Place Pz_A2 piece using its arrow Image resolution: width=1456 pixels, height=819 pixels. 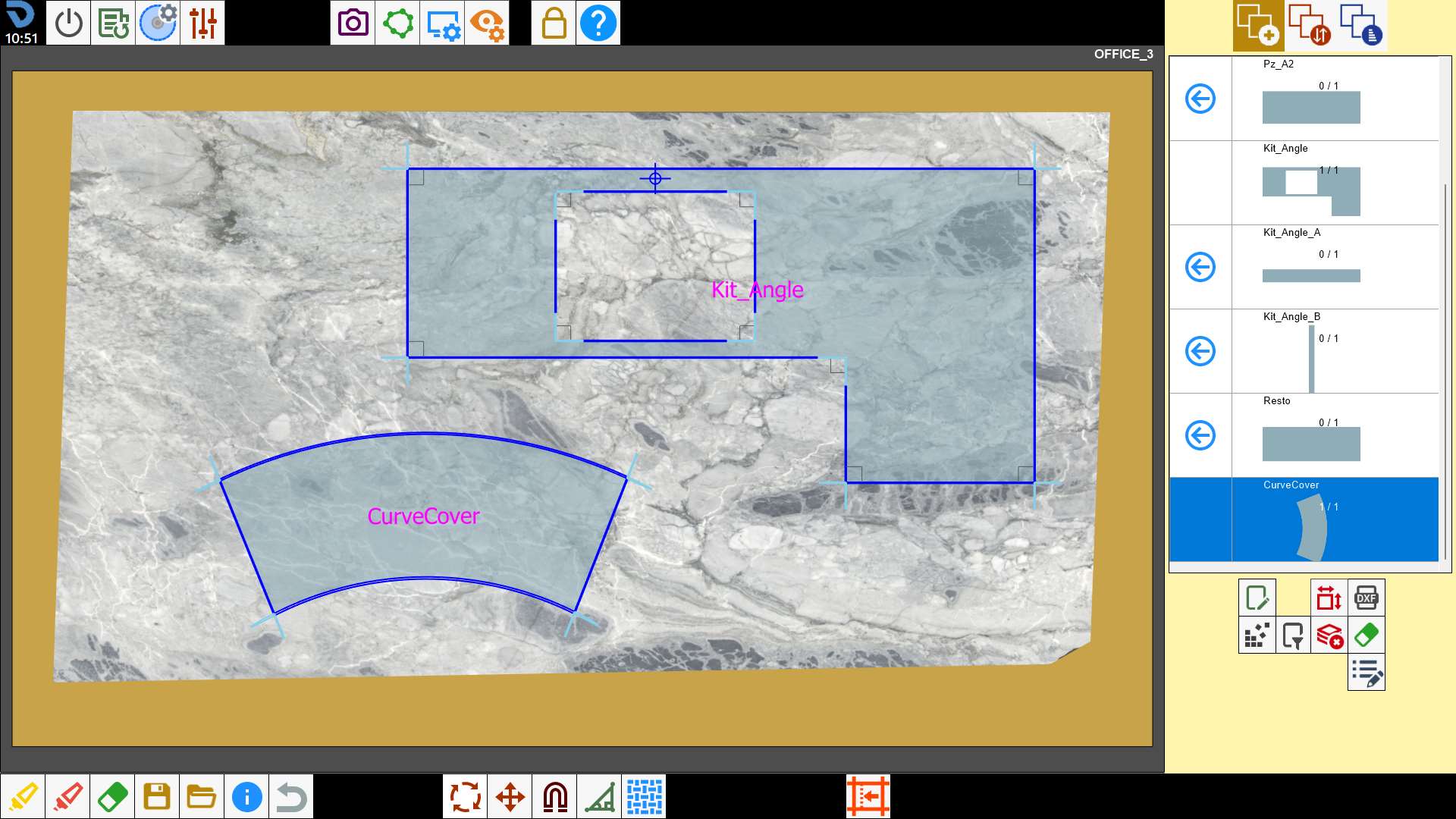coord(1200,99)
